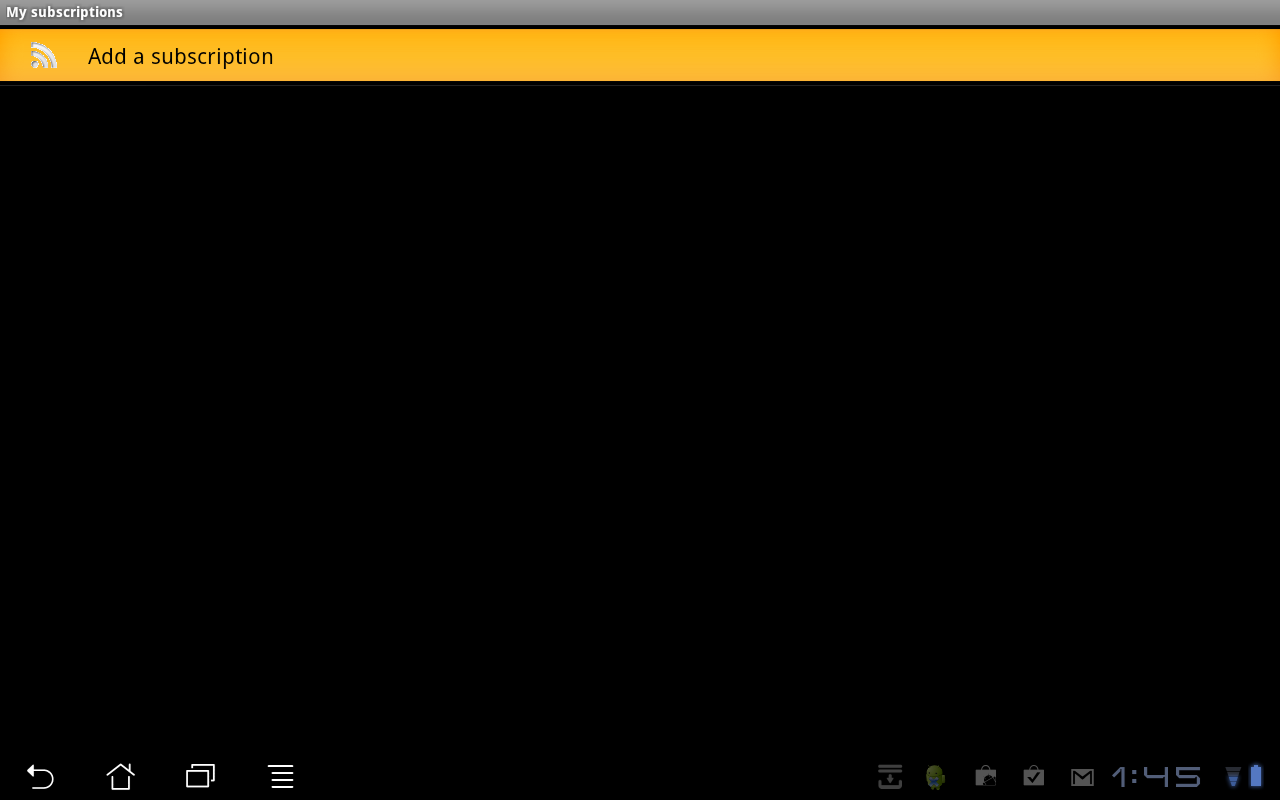Tap the blue battery status icon

[1256, 776]
